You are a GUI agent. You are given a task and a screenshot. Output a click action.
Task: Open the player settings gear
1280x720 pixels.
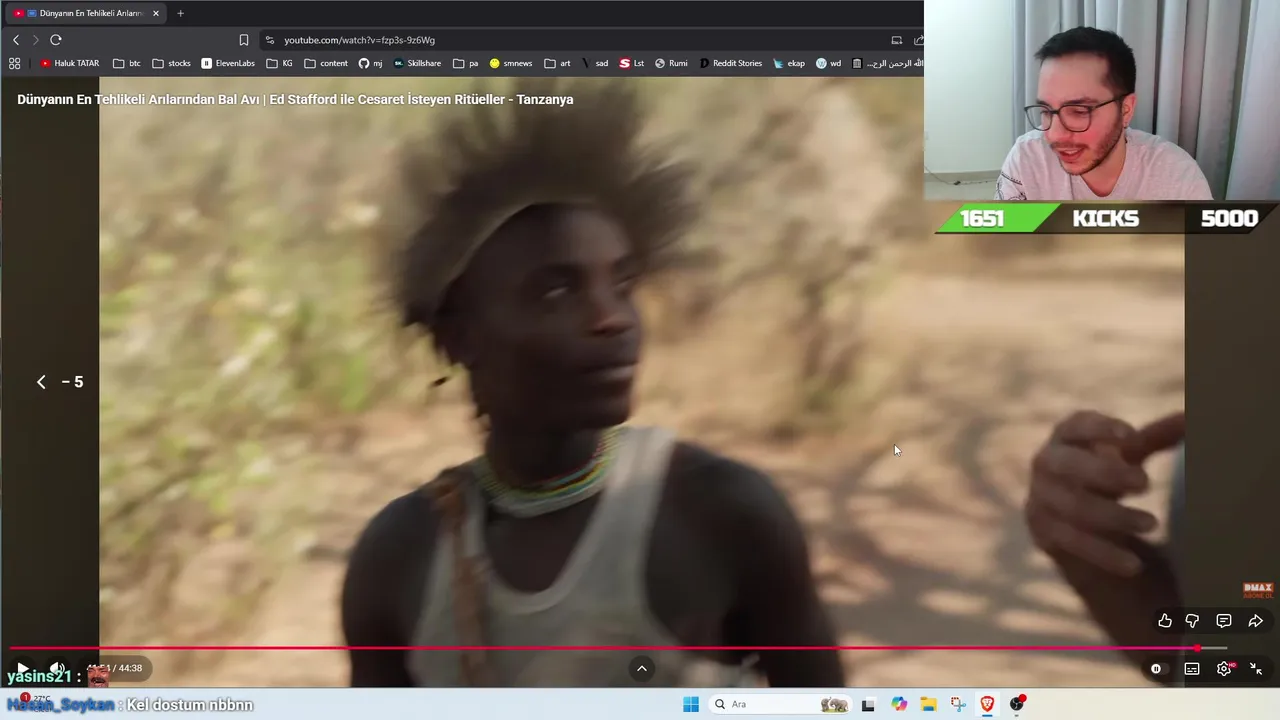click(1224, 669)
